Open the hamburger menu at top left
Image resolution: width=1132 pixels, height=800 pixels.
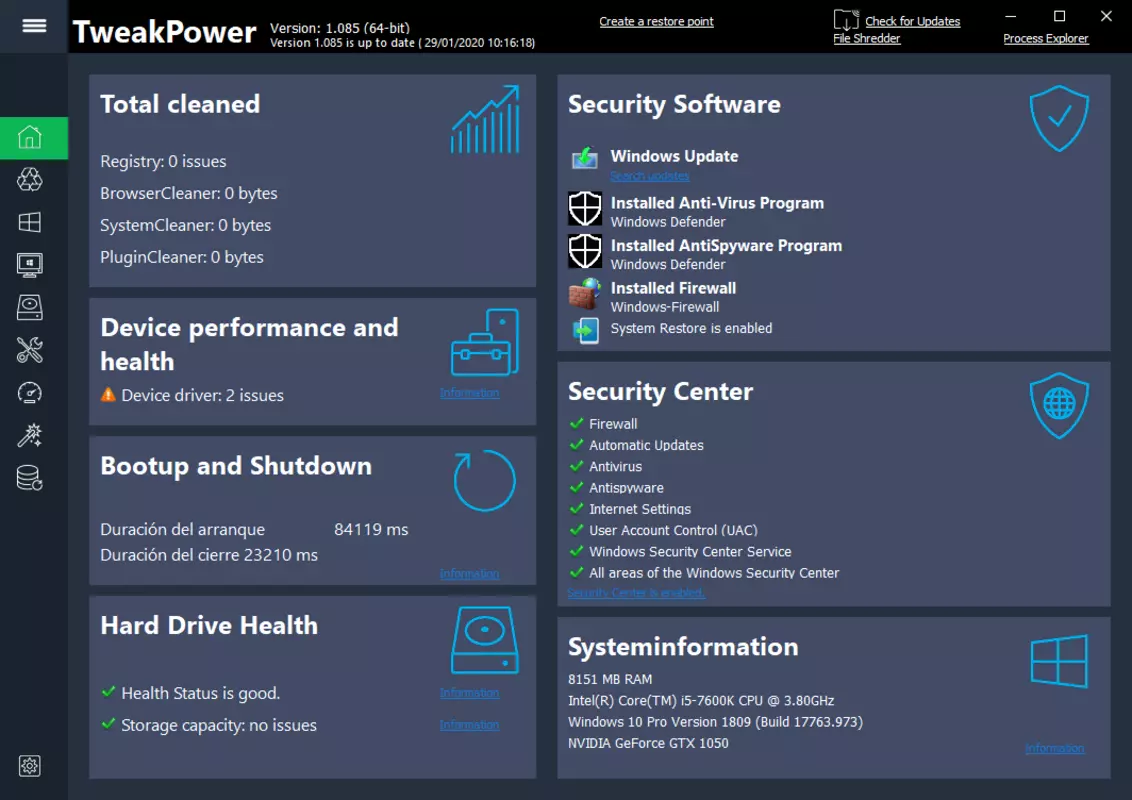[x=34, y=26]
